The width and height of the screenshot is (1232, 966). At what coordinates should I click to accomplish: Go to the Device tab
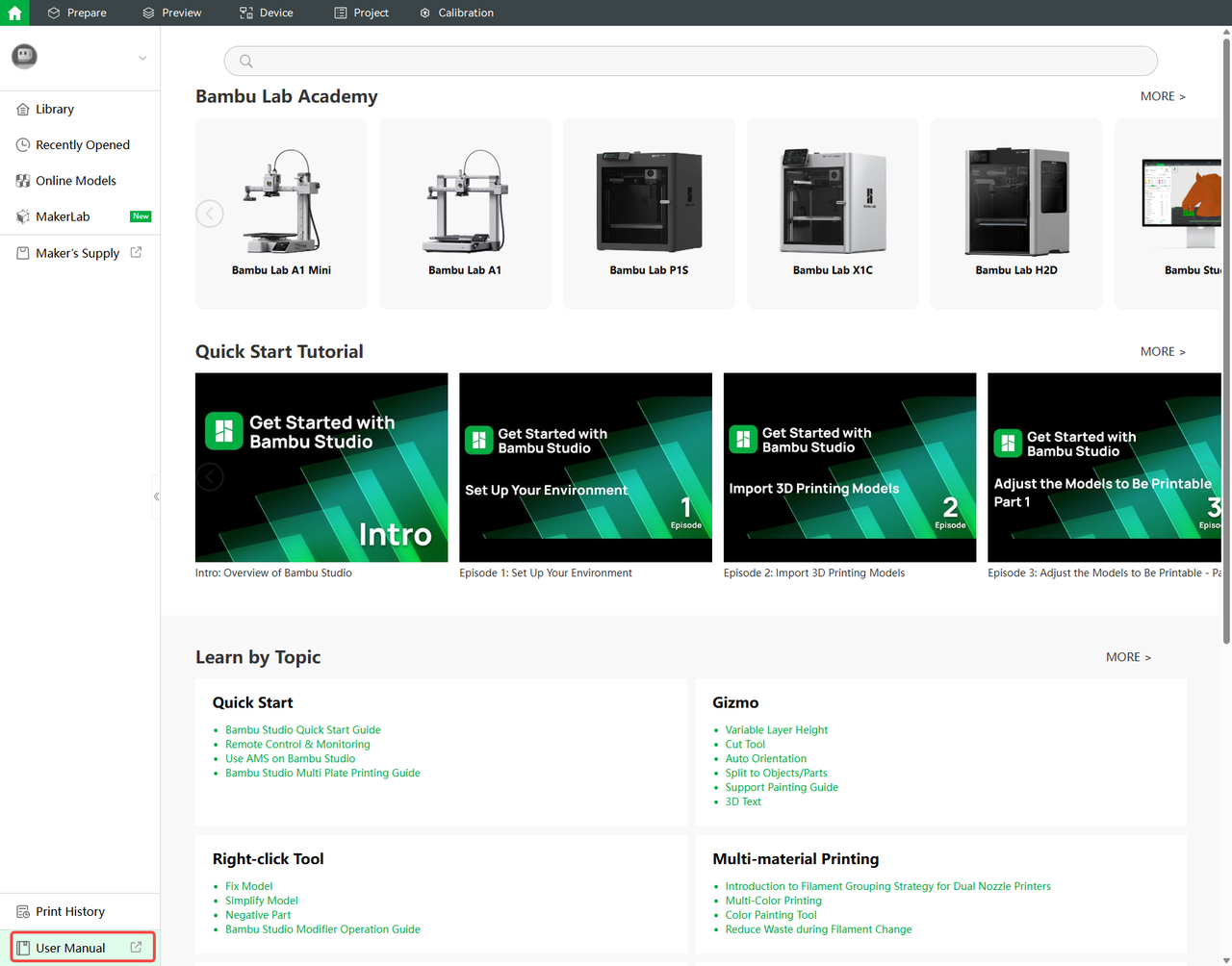click(266, 13)
